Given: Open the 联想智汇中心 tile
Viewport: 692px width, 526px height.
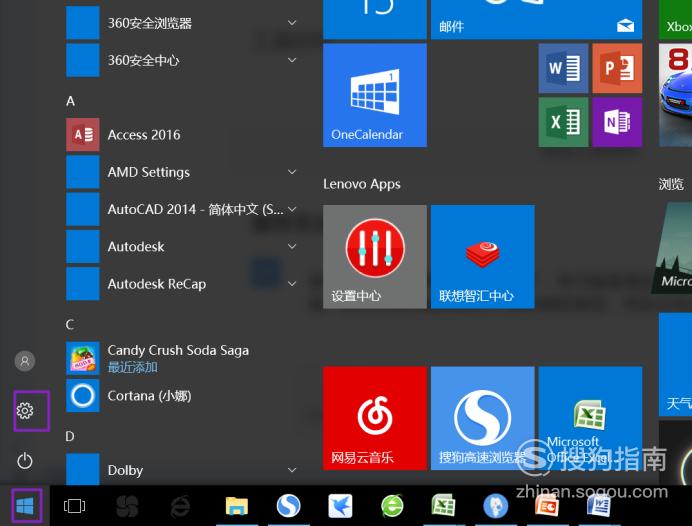Looking at the screenshot, I should pyautogui.click(x=483, y=256).
